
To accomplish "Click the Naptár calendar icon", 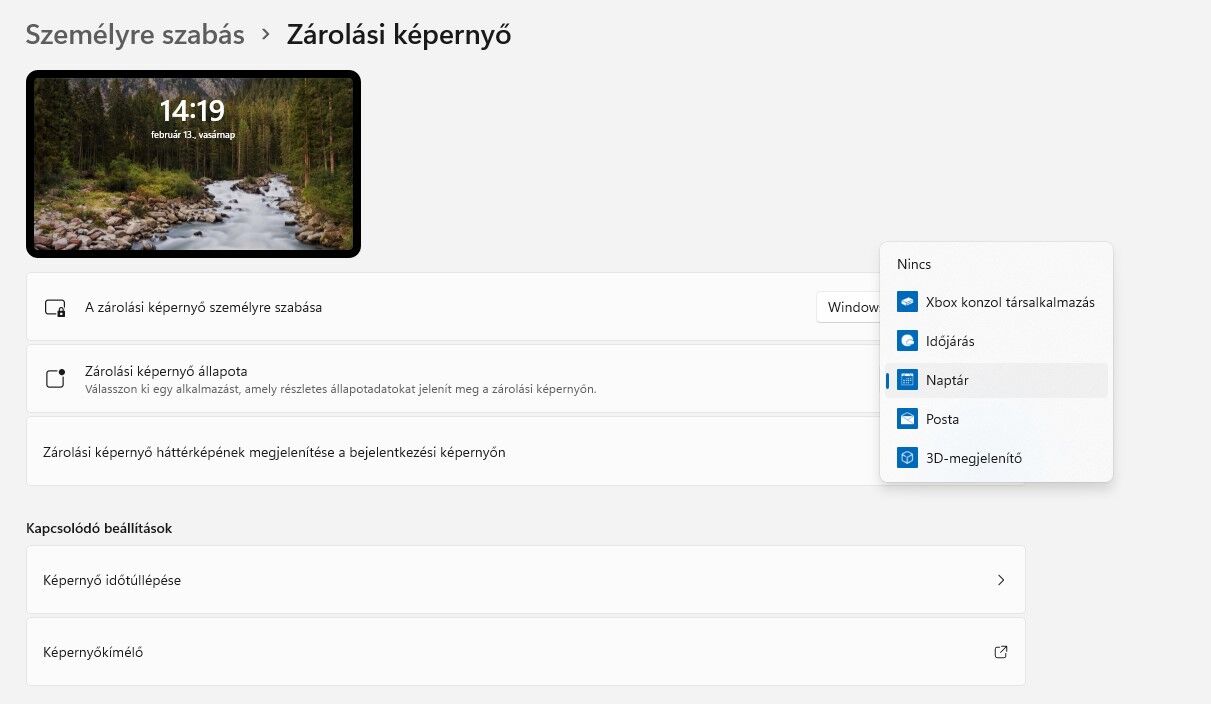I will (907, 380).
